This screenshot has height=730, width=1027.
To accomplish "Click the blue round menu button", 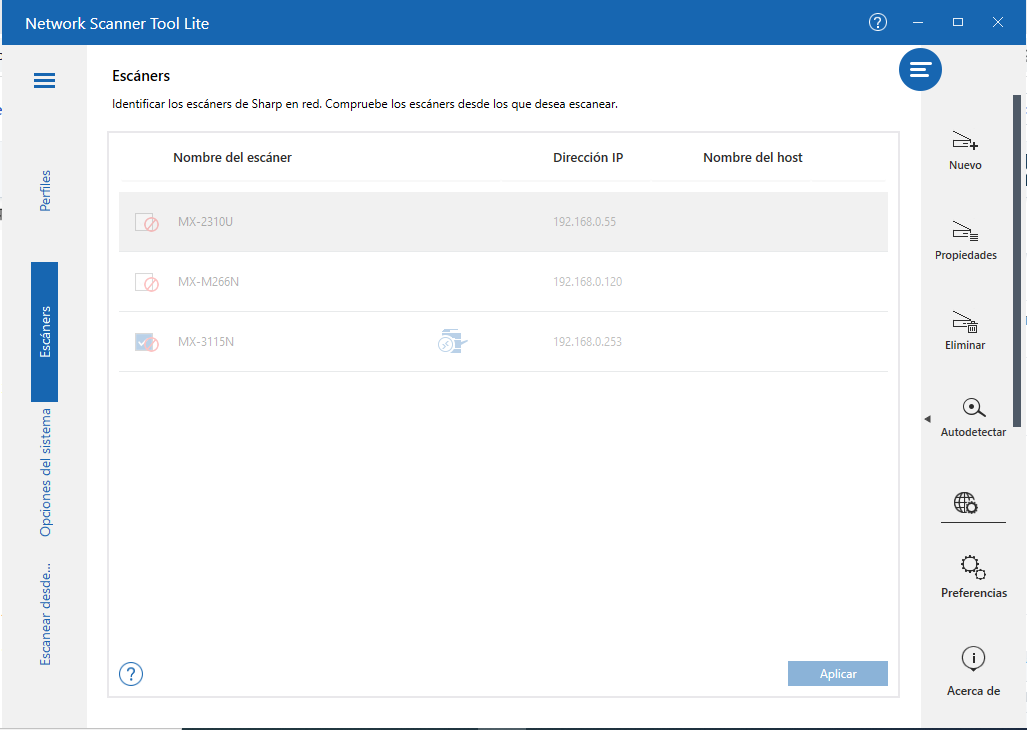I will pos(920,69).
